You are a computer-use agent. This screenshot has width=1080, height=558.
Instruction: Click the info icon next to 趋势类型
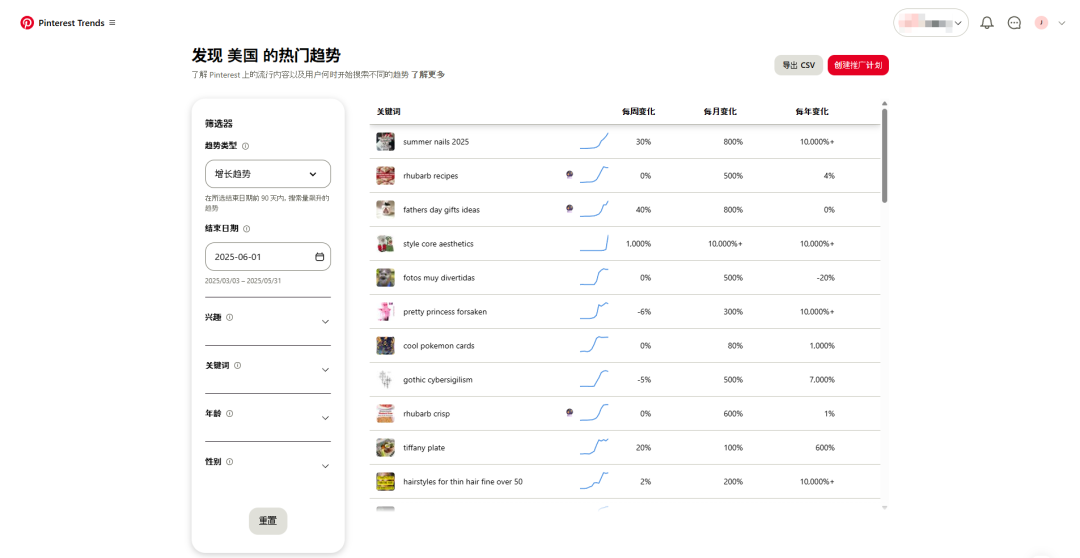click(246, 146)
